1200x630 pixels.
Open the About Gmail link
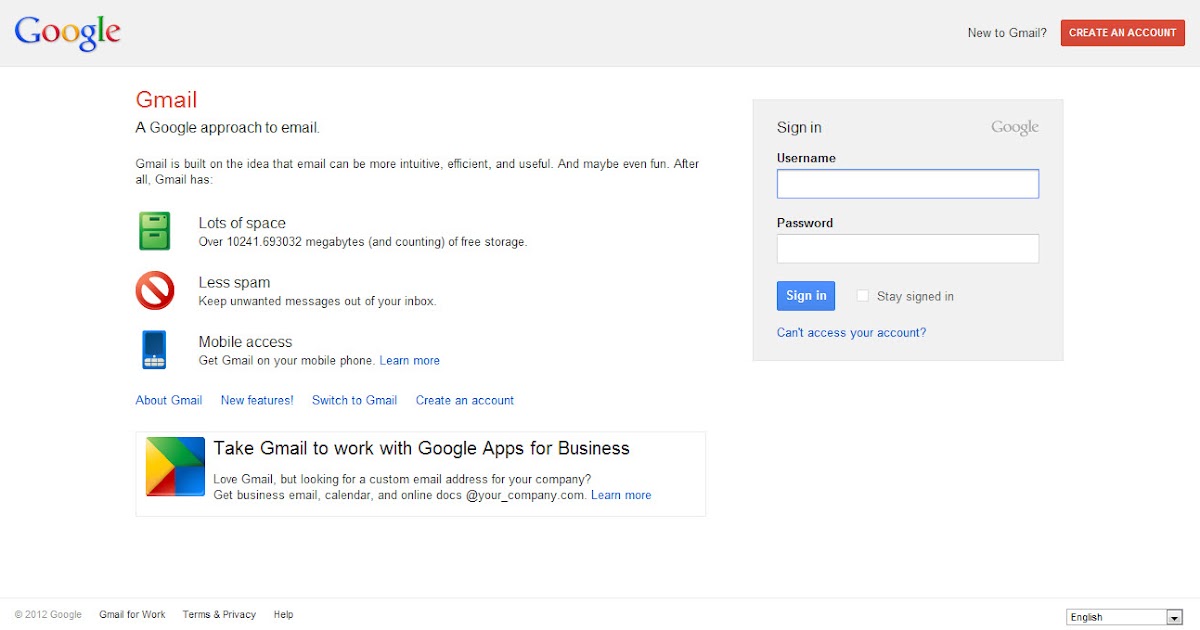[x=169, y=400]
